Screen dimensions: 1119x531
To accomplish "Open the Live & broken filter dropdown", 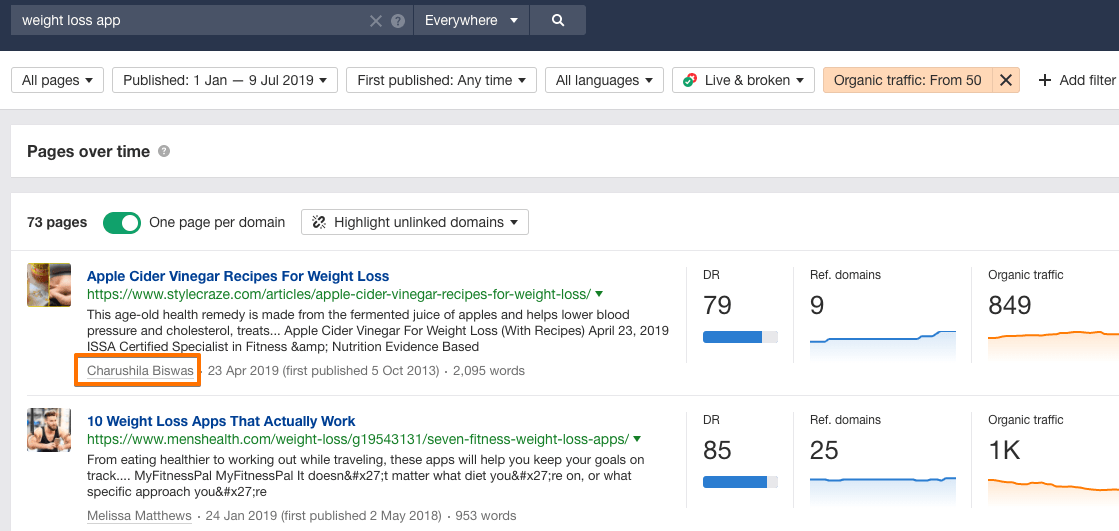I will [x=743, y=80].
